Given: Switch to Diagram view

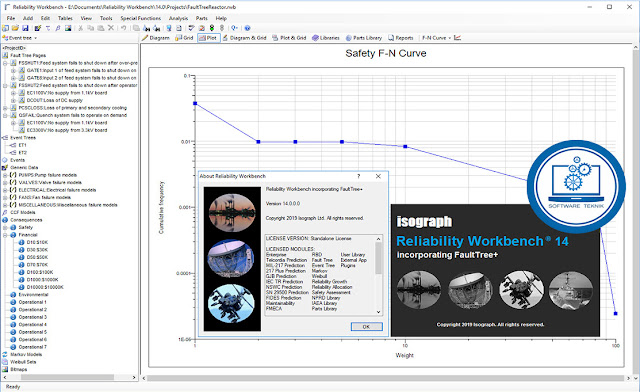Looking at the screenshot, I should 156,38.
